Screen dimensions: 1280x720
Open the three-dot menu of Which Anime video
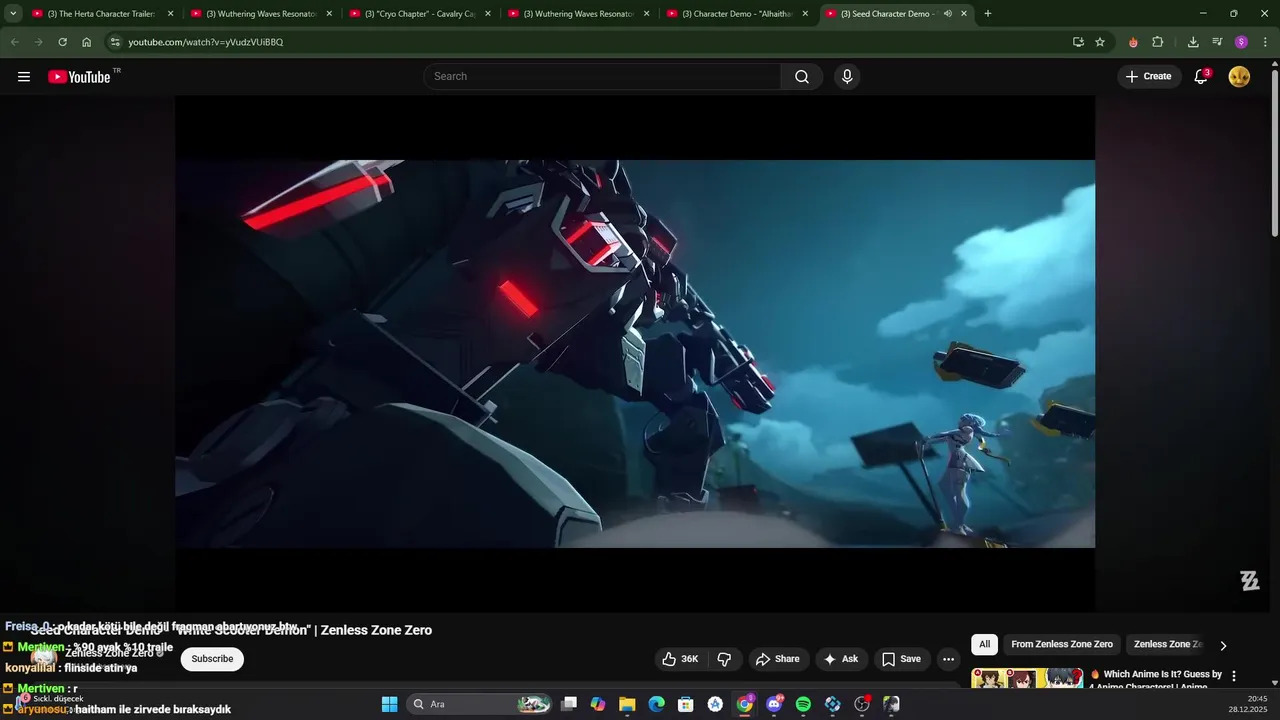[x=1233, y=676]
